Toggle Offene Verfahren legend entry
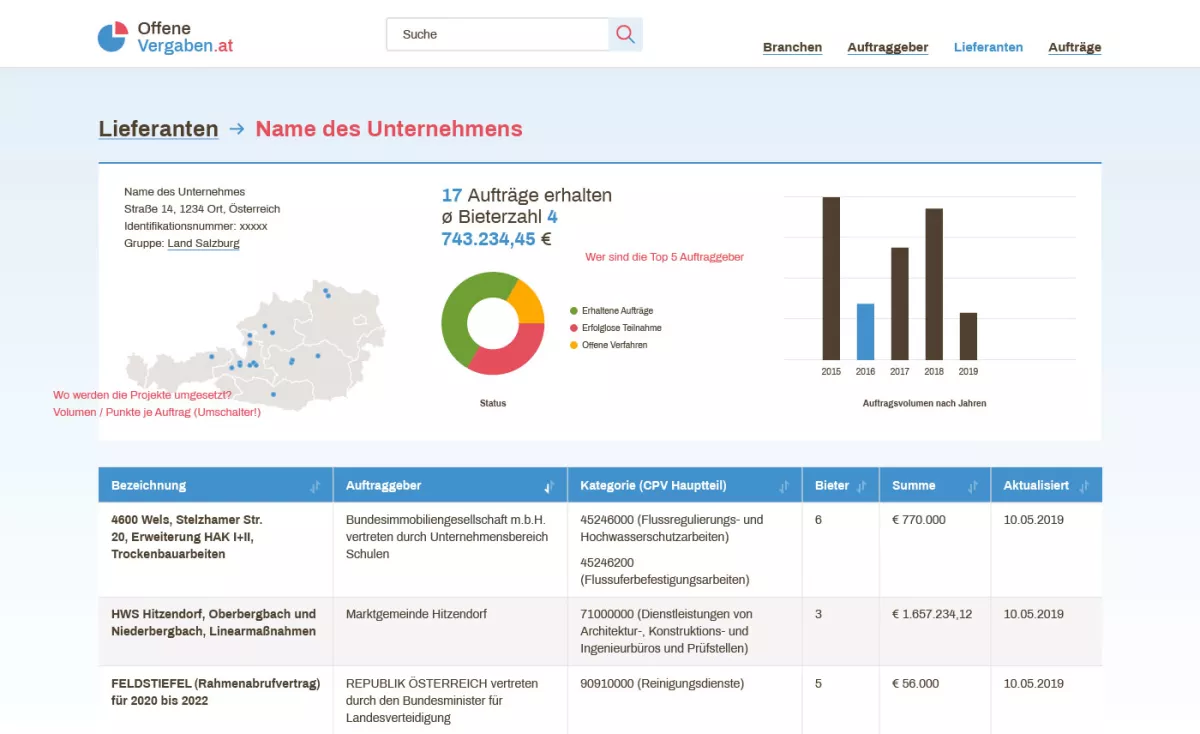The width and height of the screenshot is (1200, 734). click(x=613, y=345)
